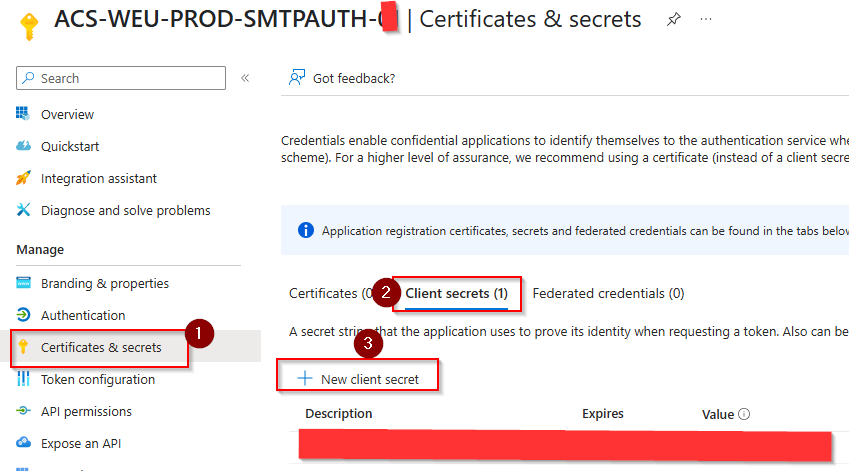Type in the sidebar Search box
The height and width of the screenshot is (471, 849).
130,78
